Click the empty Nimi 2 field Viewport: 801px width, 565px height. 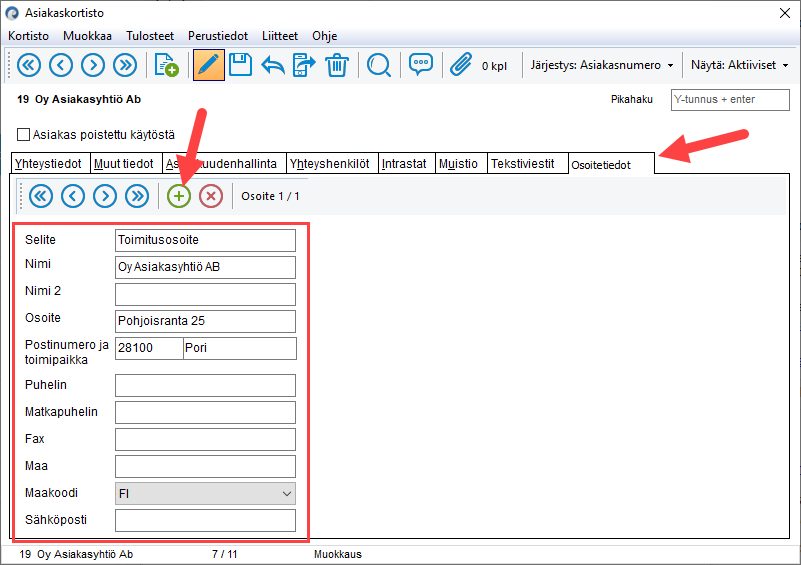[205, 294]
